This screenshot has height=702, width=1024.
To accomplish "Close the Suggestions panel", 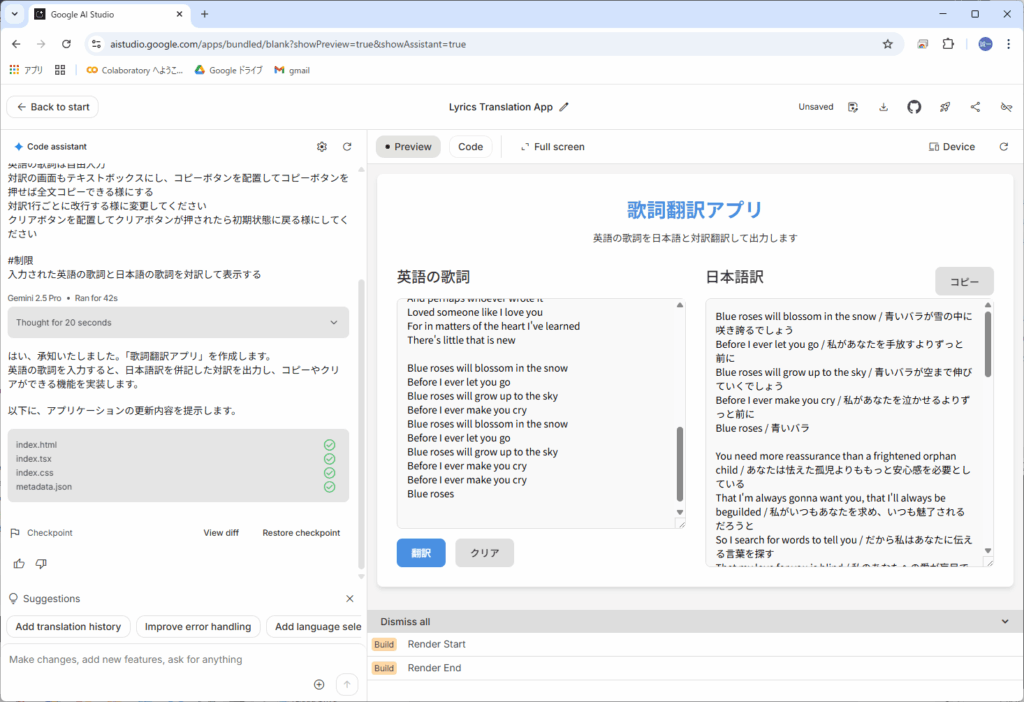I will (x=350, y=599).
